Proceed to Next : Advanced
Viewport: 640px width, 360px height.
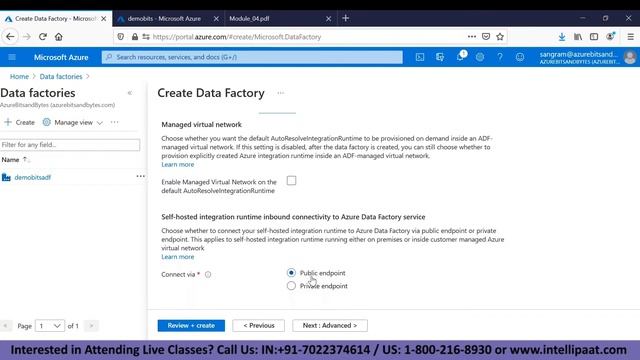pyautogui.click(x=330, y=325)
